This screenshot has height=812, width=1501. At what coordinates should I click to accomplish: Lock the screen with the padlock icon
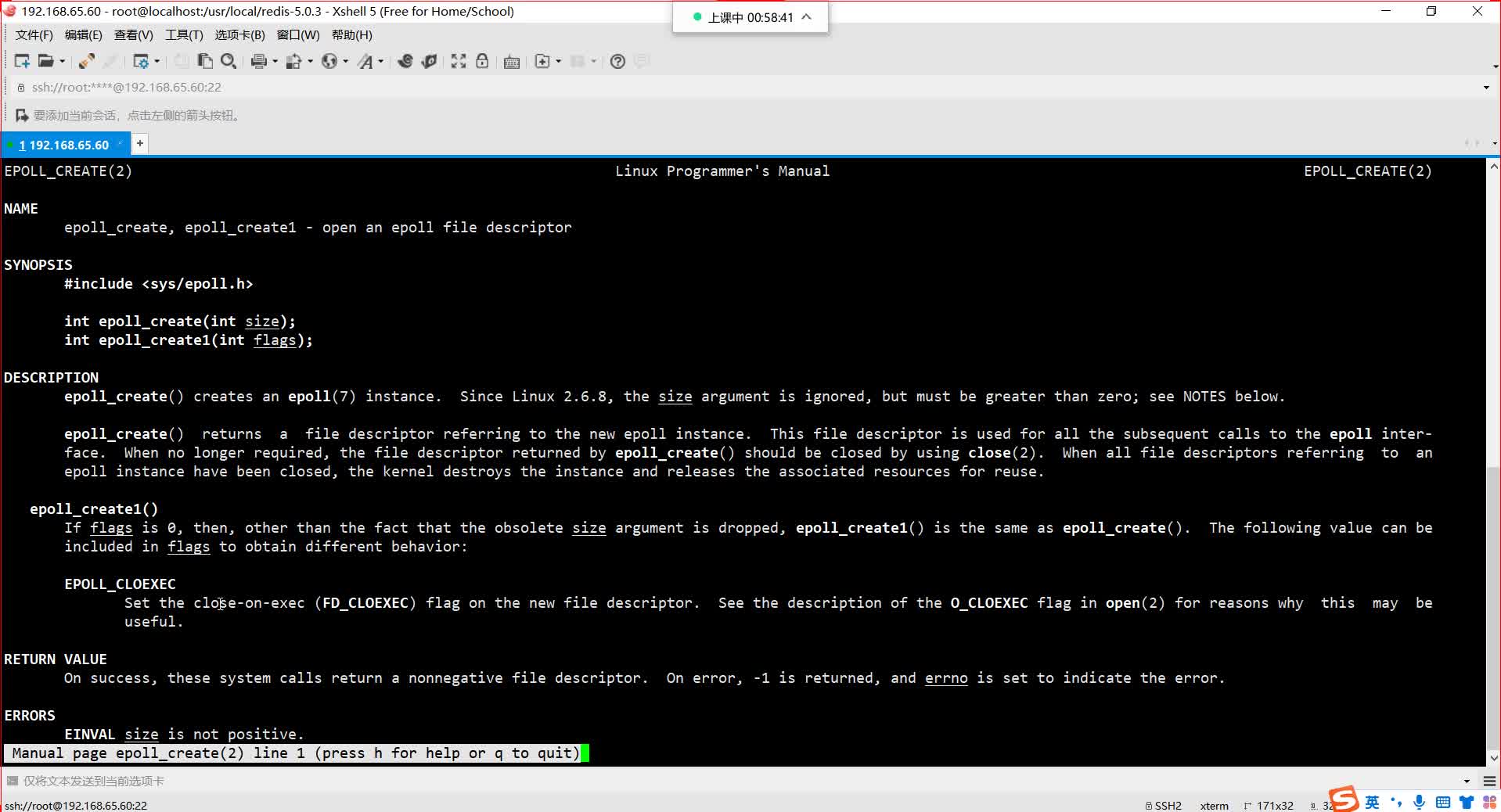[x=482, y=61]
